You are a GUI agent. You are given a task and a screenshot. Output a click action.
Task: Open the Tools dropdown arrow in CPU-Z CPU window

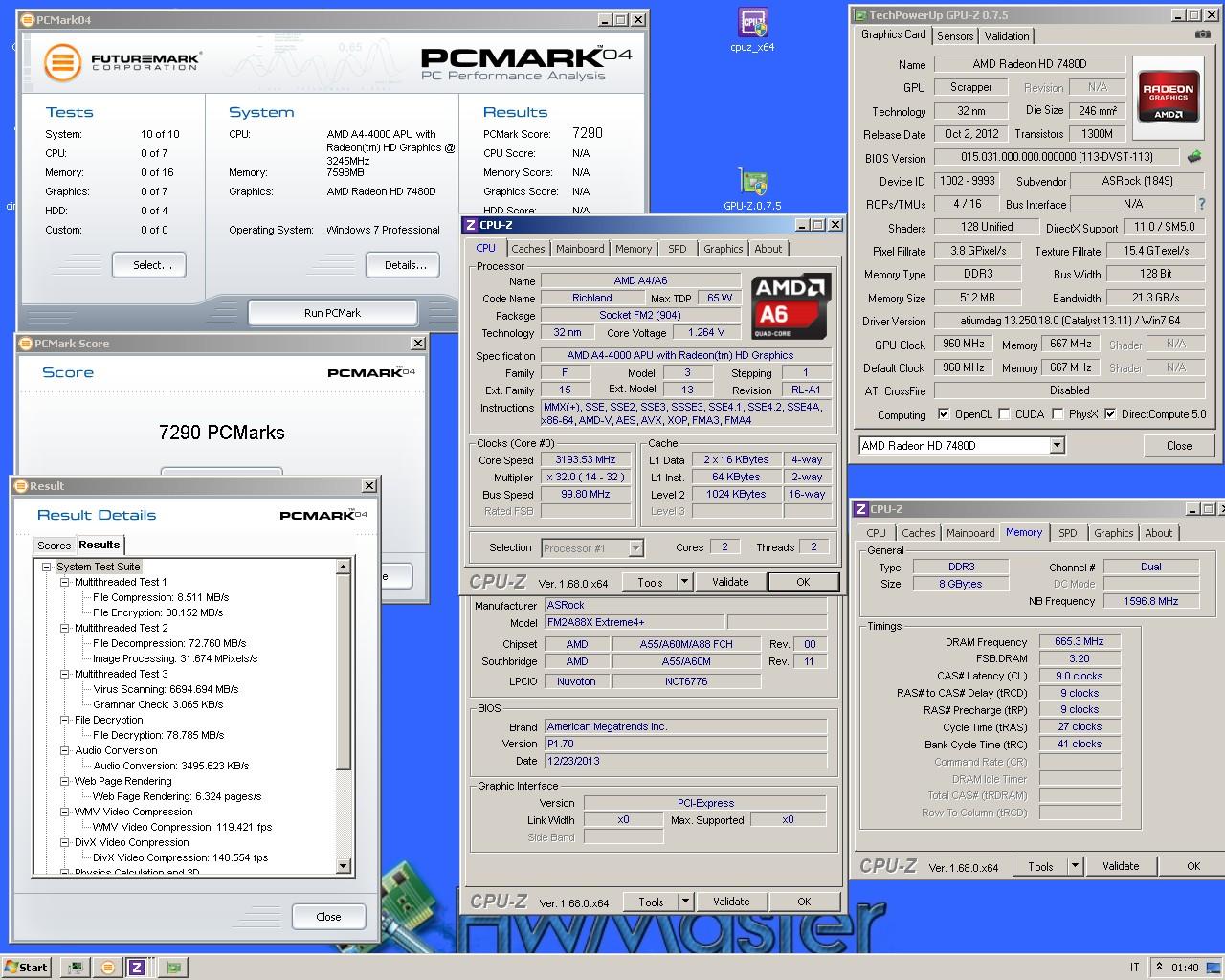point(684,582)
